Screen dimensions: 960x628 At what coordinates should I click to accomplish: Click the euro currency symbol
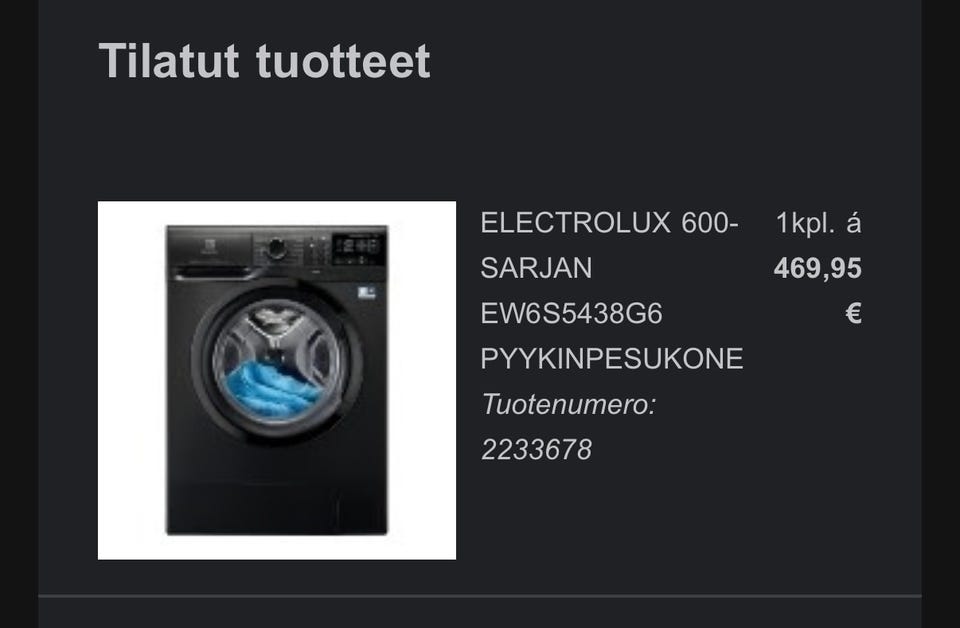click(x=853, y=313)
